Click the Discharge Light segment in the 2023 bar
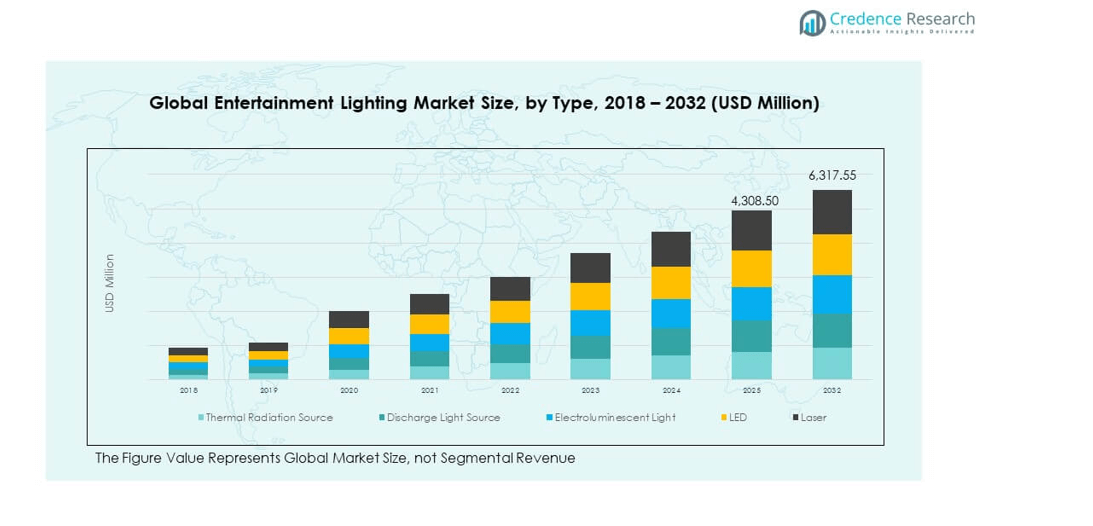This screenshot has height=526, width=1093. coord(590,347)
